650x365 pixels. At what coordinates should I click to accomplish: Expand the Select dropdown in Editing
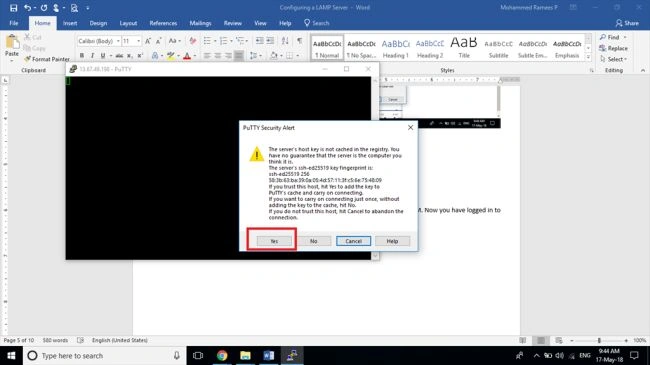click(614, 59)
